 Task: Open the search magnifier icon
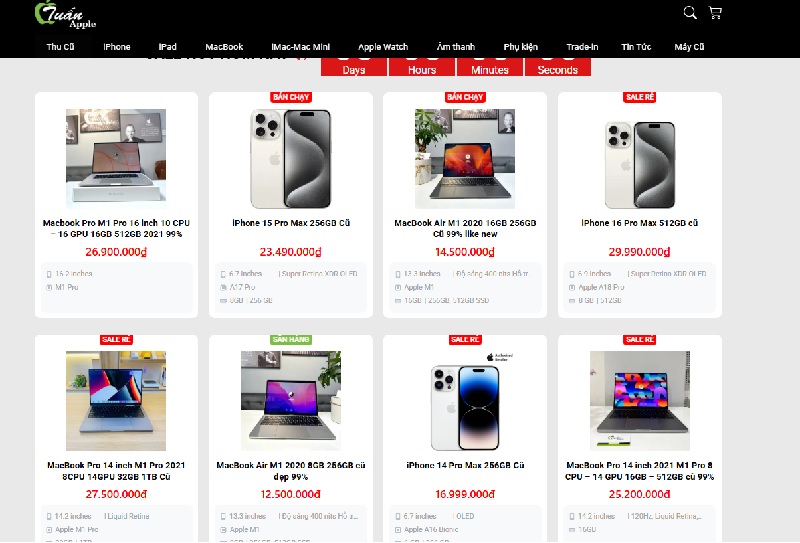click(x=690, y=13)
